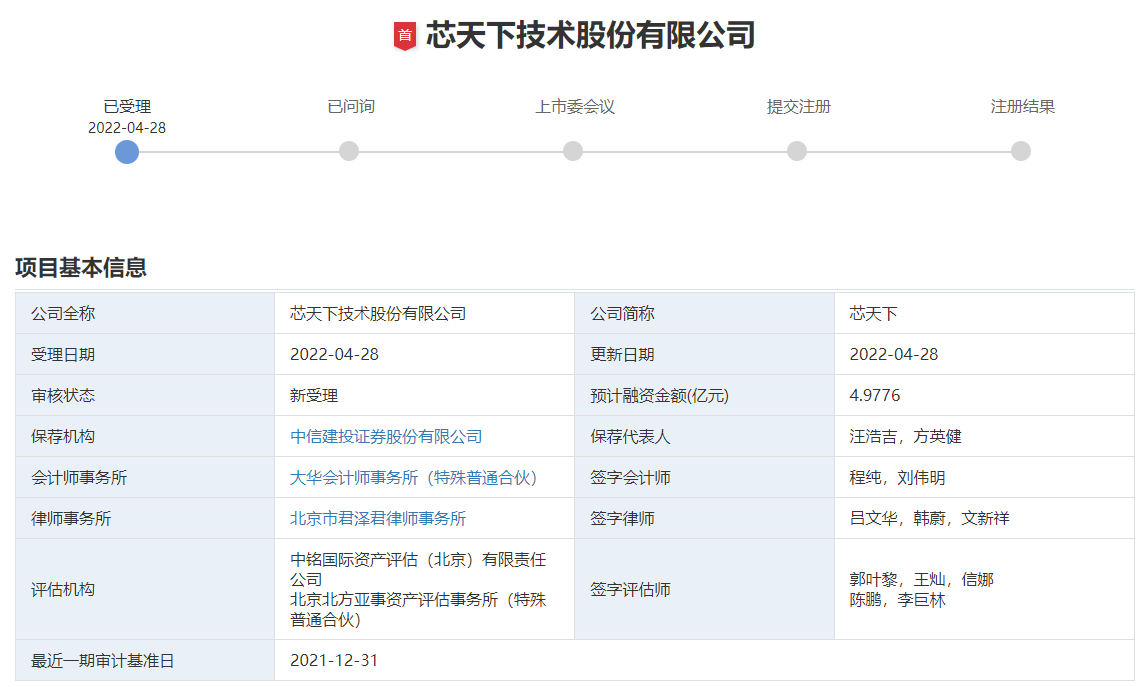Viewport: 1145px width, 687px height.
Task: Click the 2022-04-28 value beside 更新日期
Action: (894, 355)
